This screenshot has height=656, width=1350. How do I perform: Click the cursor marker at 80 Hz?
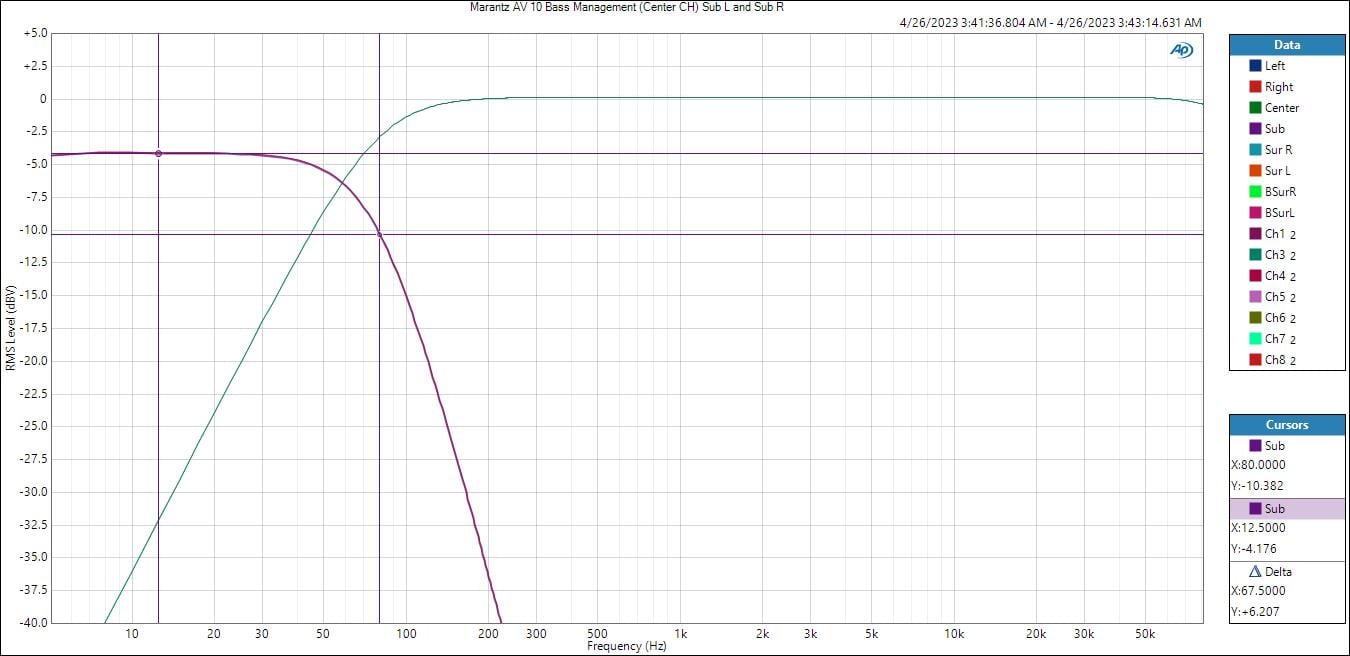379,235
